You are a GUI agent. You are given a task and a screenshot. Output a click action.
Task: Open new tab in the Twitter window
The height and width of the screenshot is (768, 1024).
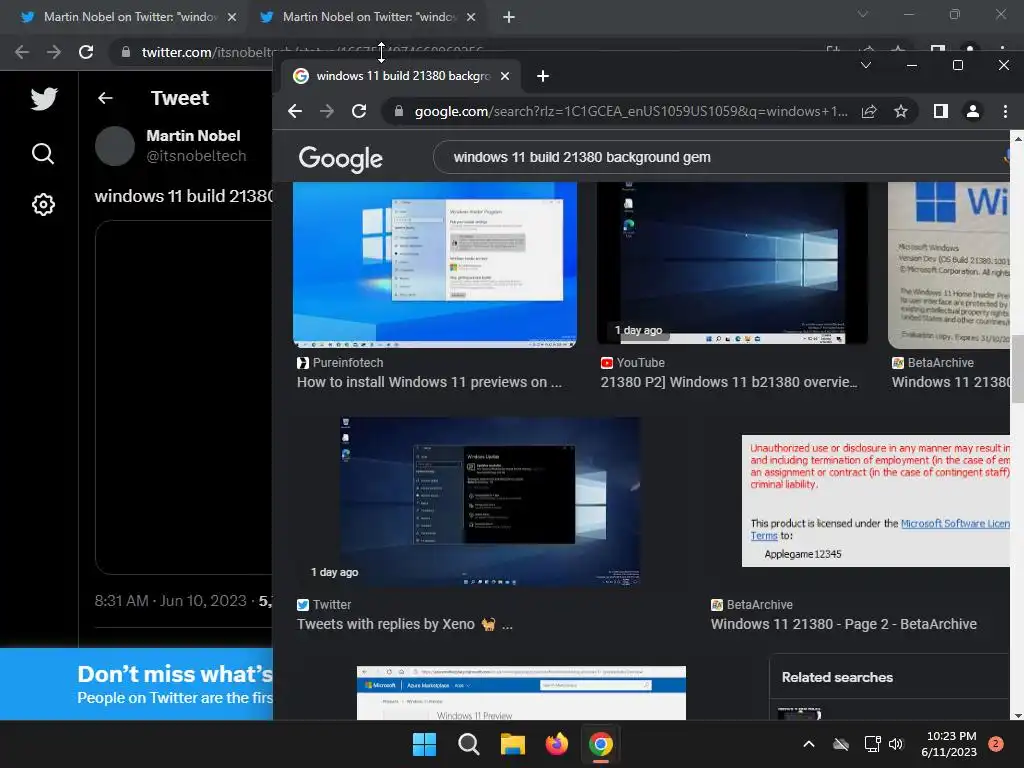coord(509,18)
